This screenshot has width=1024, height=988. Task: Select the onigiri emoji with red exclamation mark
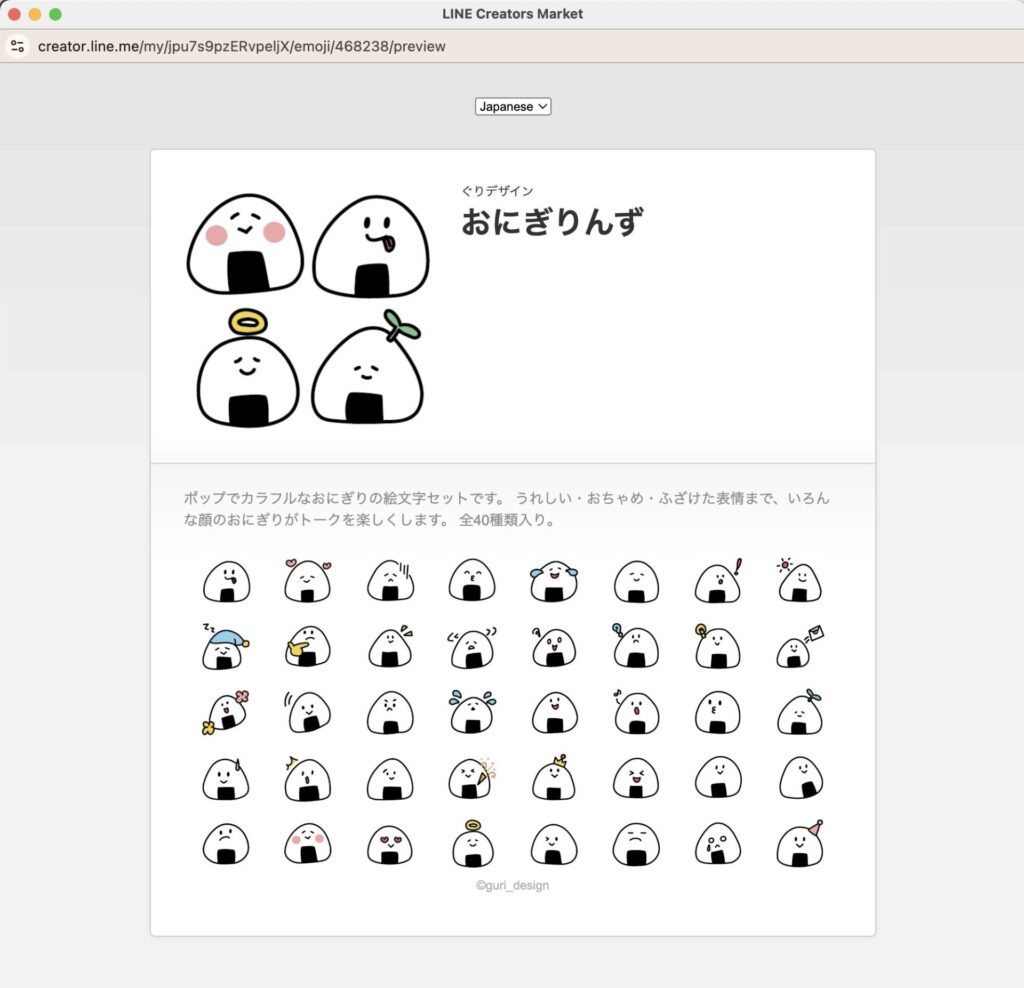click(718, 582)
